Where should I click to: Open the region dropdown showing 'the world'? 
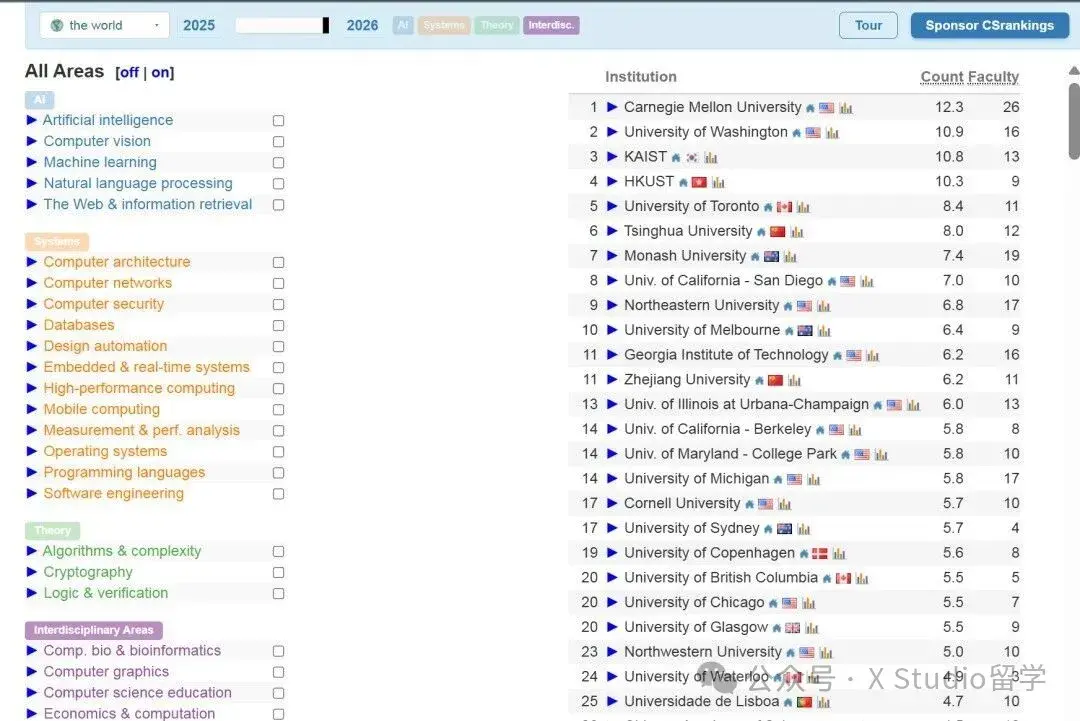click(x=104, y=25)
